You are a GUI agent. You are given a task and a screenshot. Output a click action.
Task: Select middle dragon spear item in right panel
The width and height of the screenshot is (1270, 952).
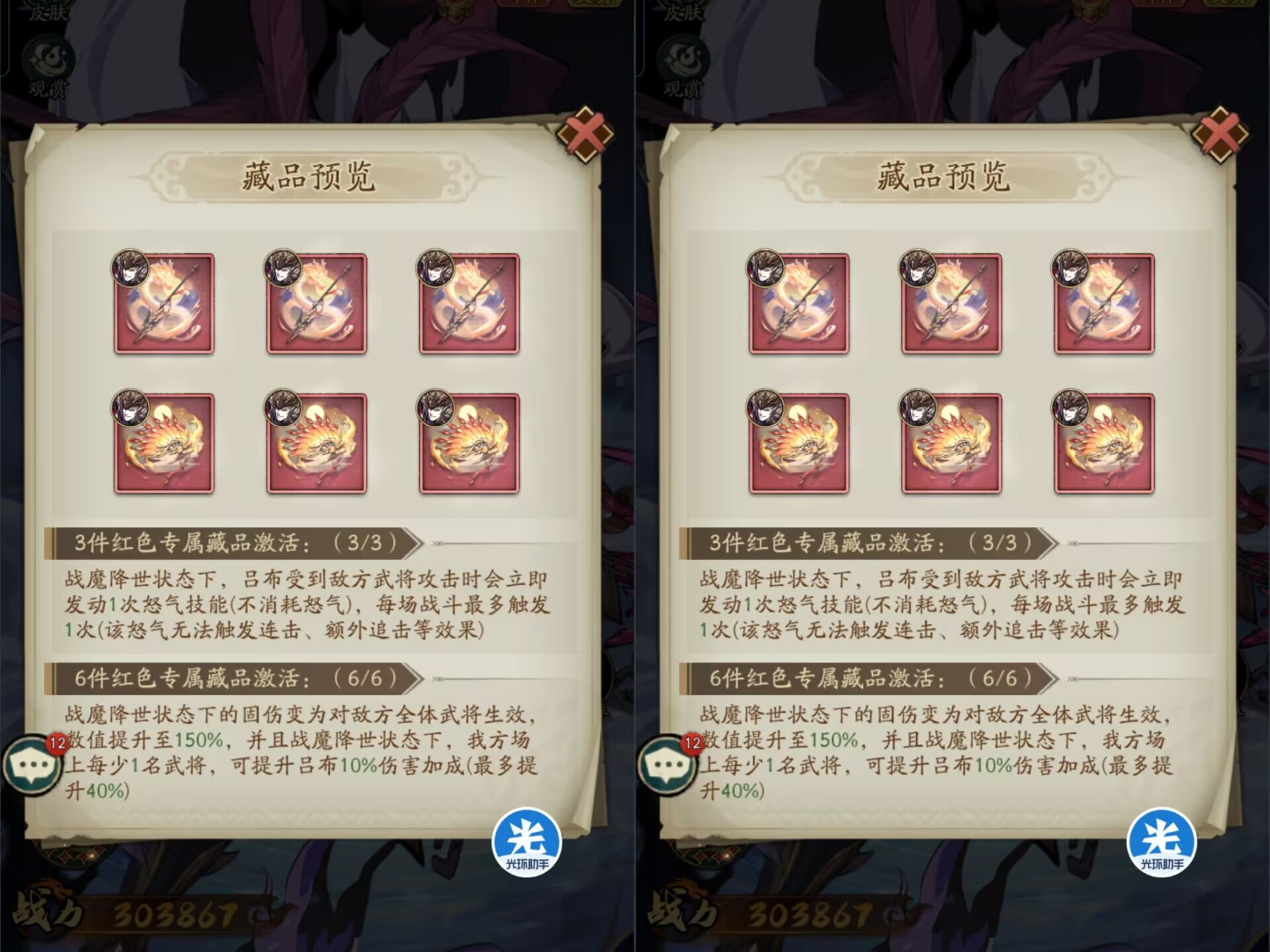tap(951, 303)
